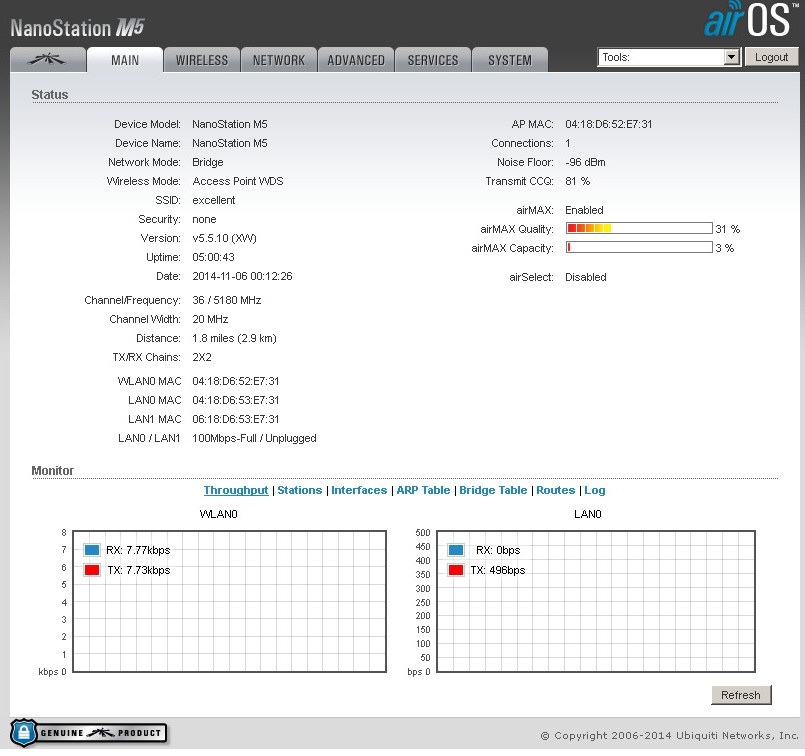Expand the Tools dropdown arrow
Viewport: 805px width, 756px height.
click(732, 57)
